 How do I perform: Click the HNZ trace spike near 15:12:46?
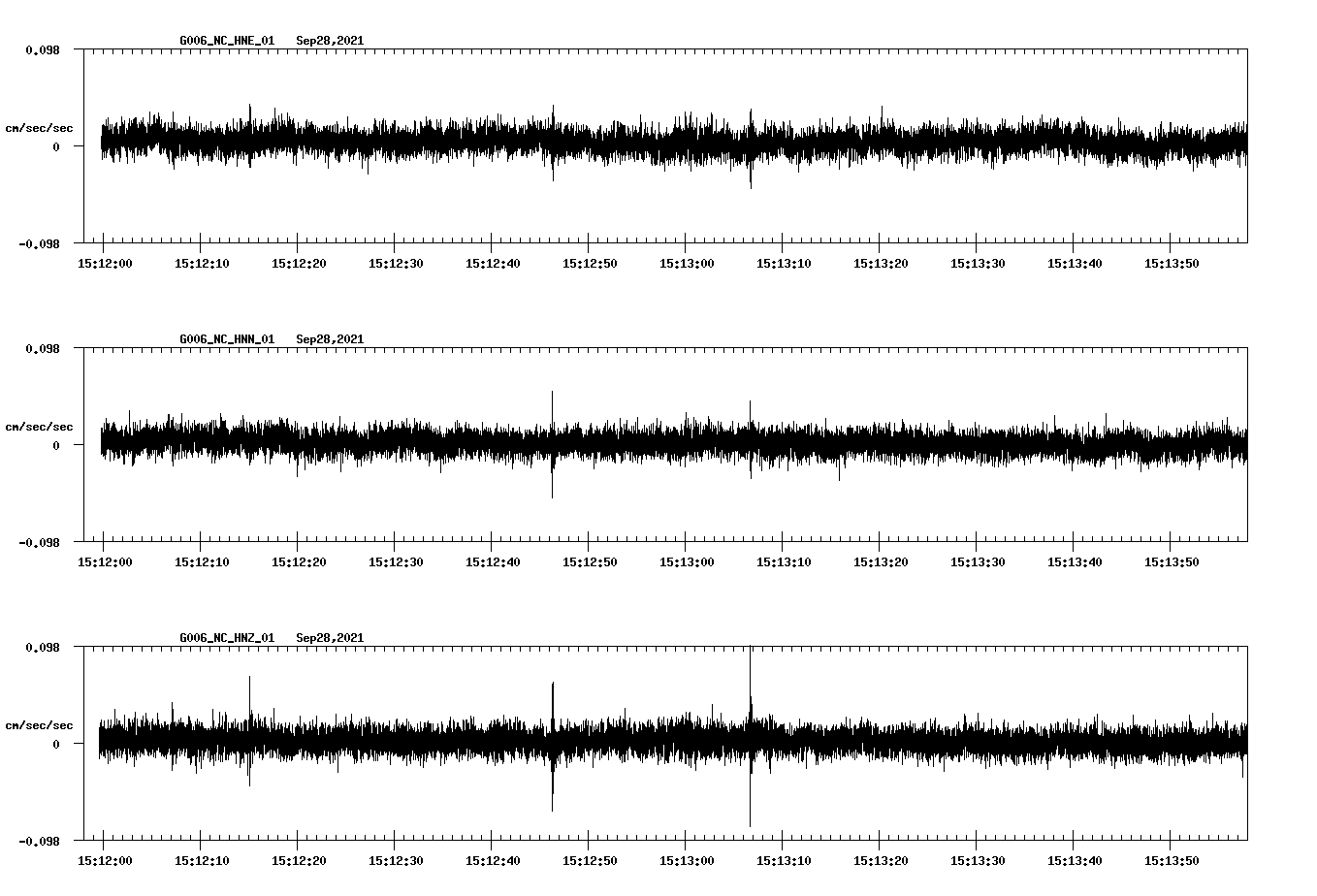pyautogui.click(x=553, y=747)
